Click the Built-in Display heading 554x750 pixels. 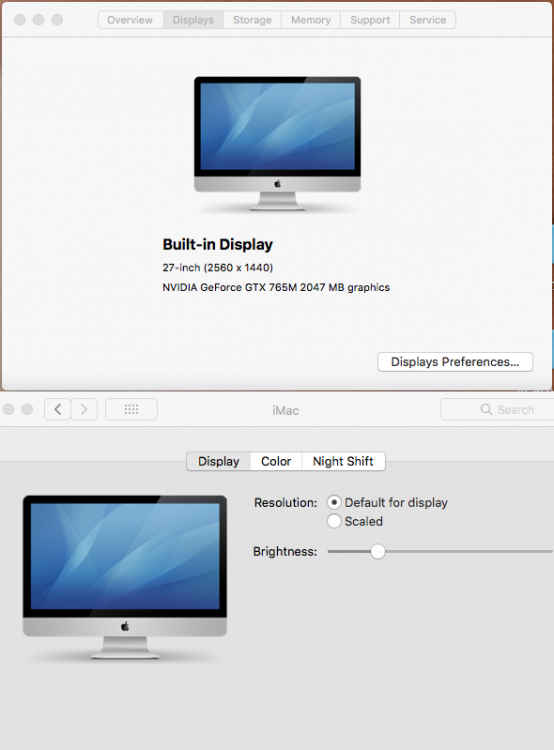(x=218, y=244)
